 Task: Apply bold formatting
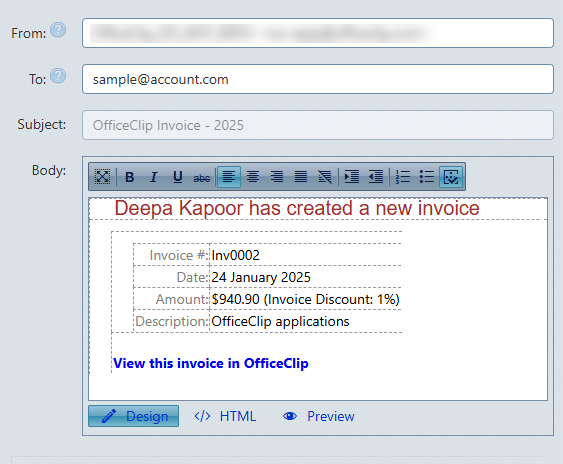pyautogui.click(x=130, y=177)
